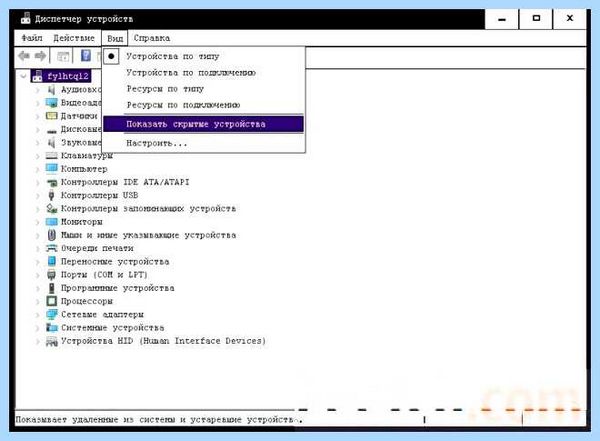
Task: Click the Очереди печати printer icon
Action: (51, 248)
